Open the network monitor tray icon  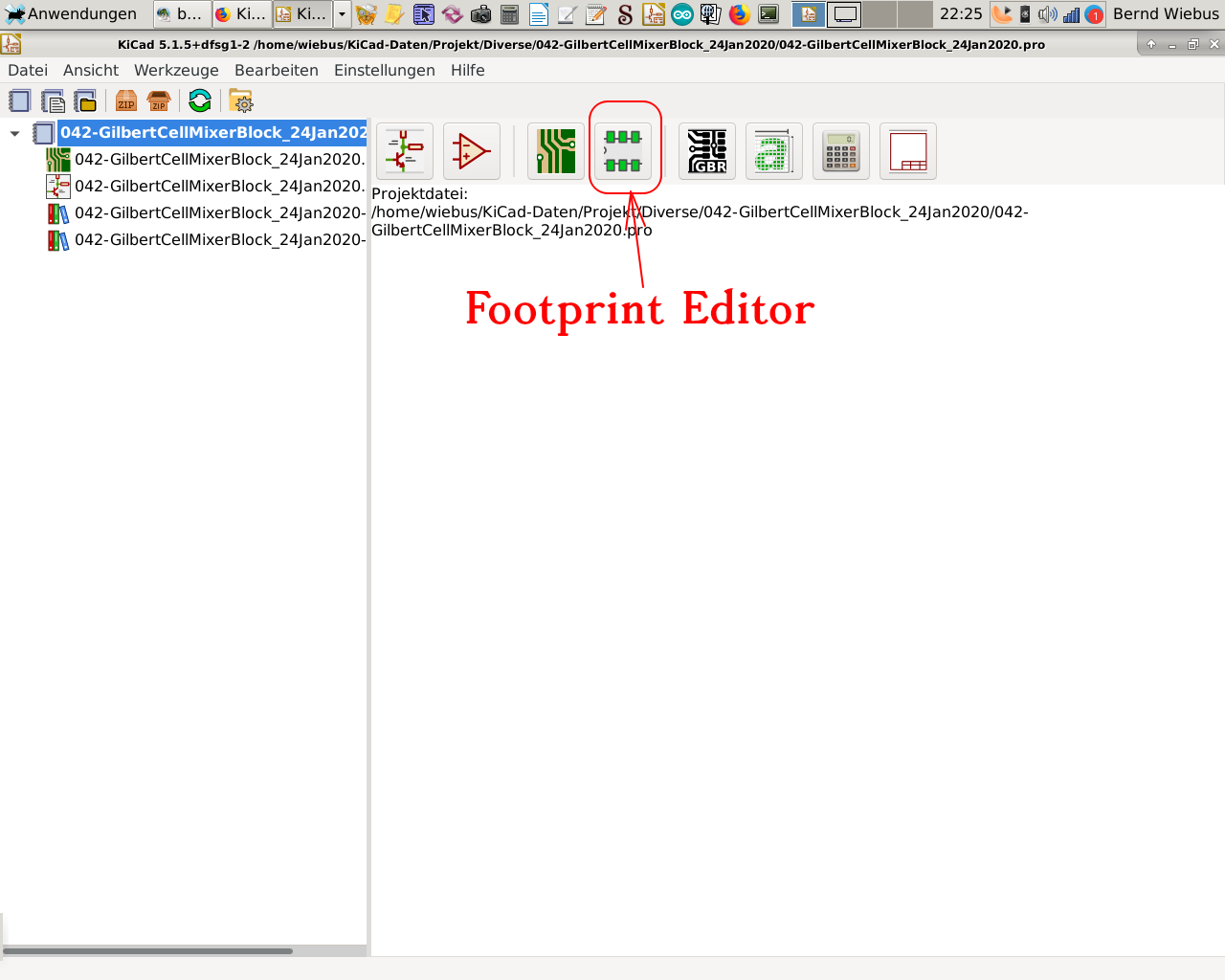click(1072, 13)
